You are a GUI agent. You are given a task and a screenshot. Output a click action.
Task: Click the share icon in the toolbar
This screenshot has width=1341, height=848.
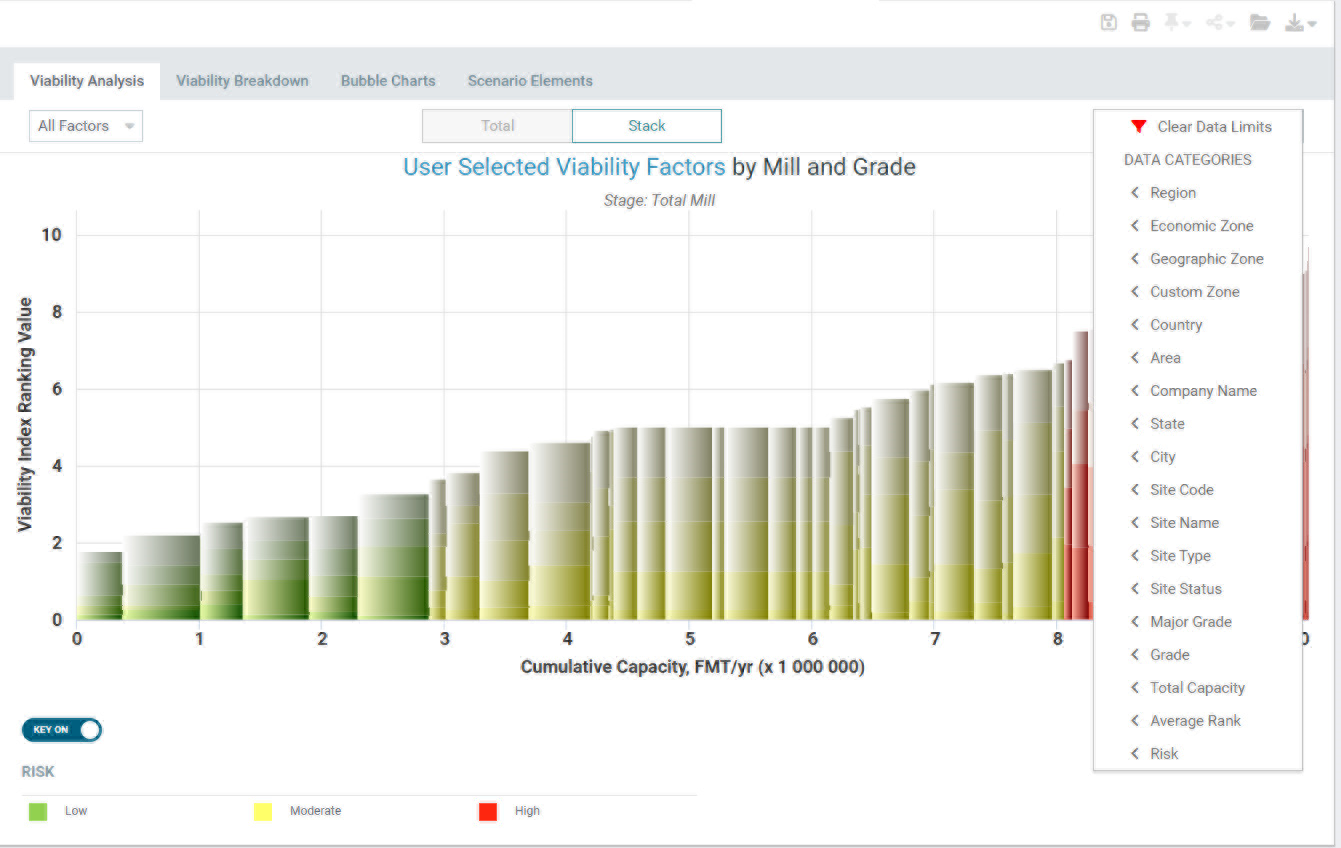1216,21
